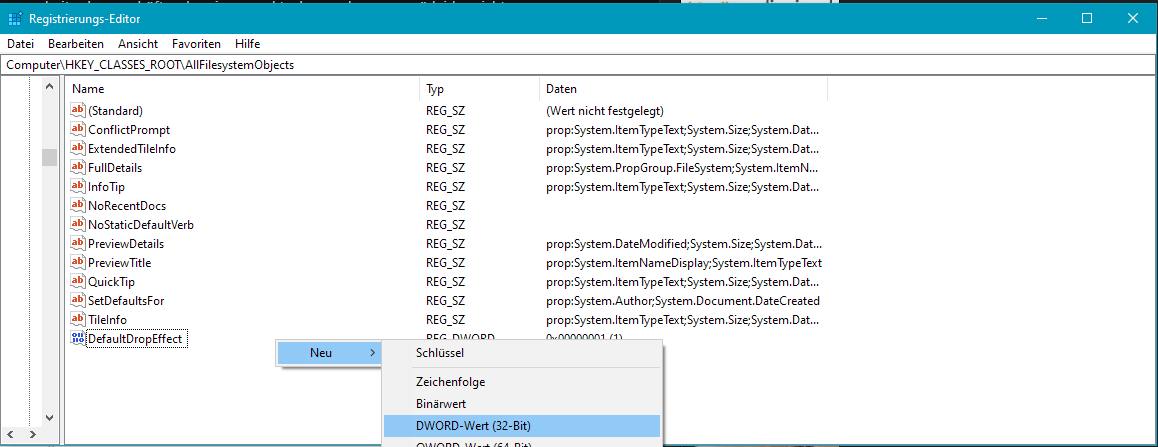Choose QWORD-Wert (64-Bit) from the submenu

click(x=521, y=443)
